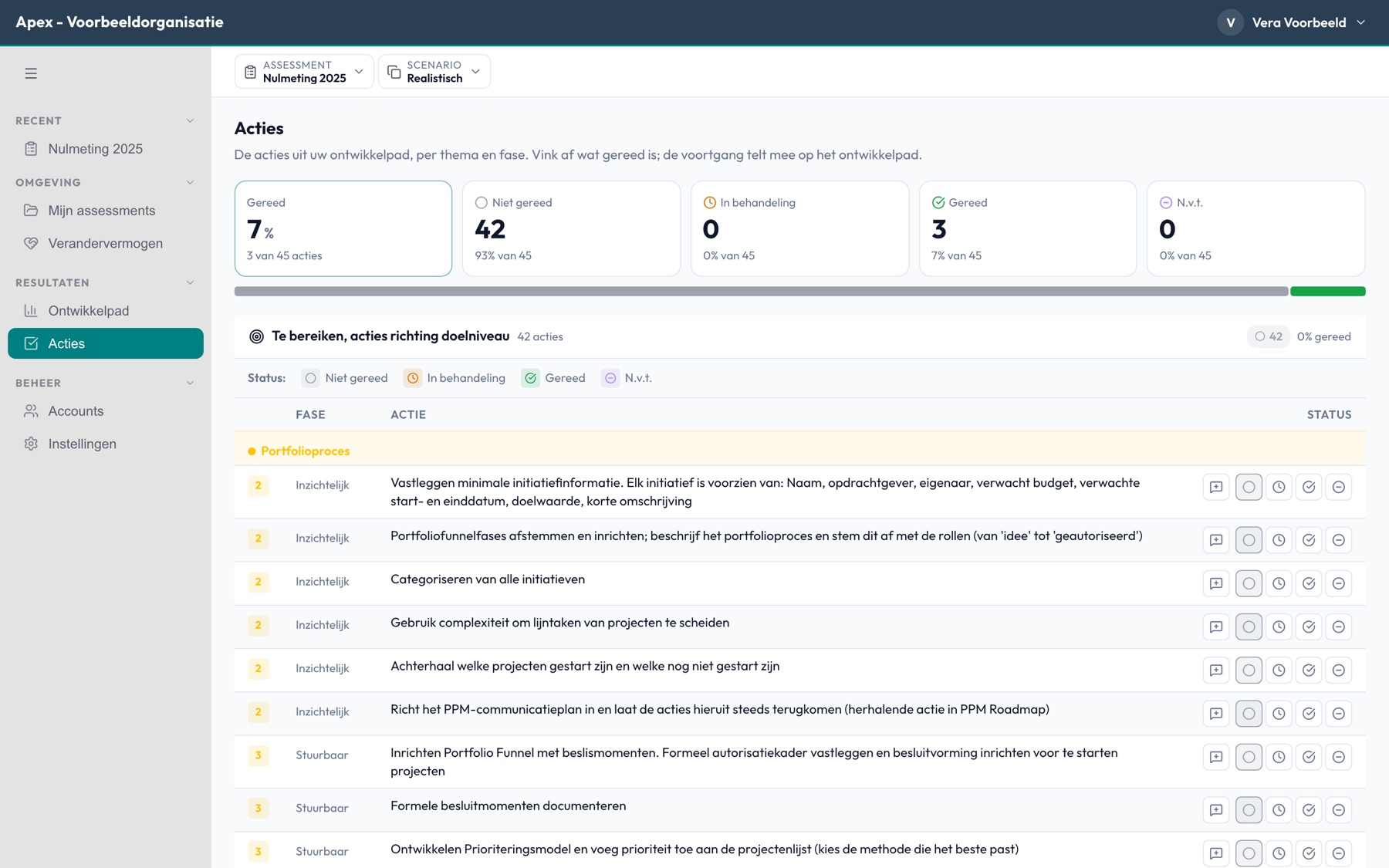The width and height of the screenshot is (1389, 868).
Task: Open recent item Nulmeting 2025 in sidebar
Action: coord(106,149)
